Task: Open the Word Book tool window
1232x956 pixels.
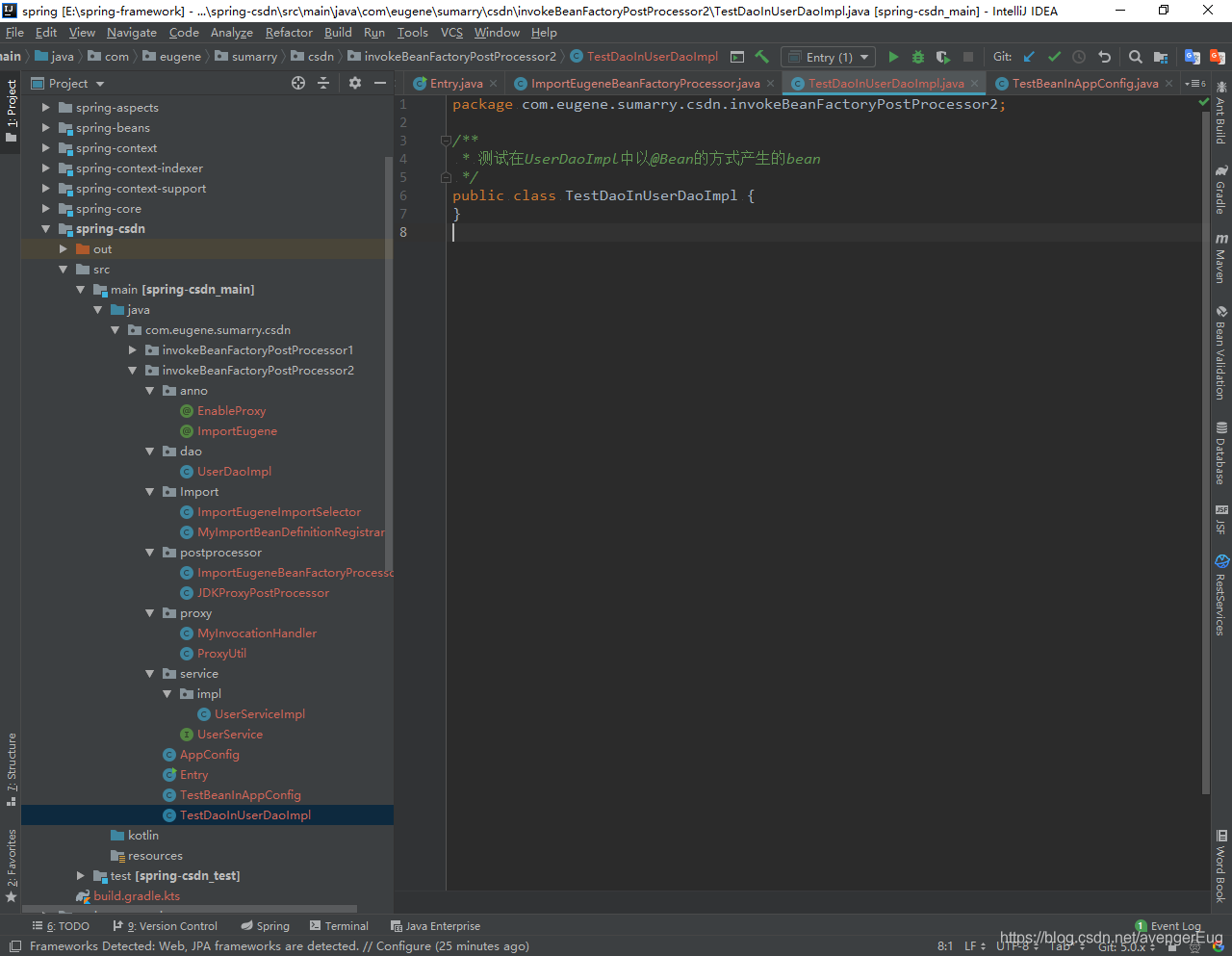Action: pyautogui.click(x=1221, y=865)
